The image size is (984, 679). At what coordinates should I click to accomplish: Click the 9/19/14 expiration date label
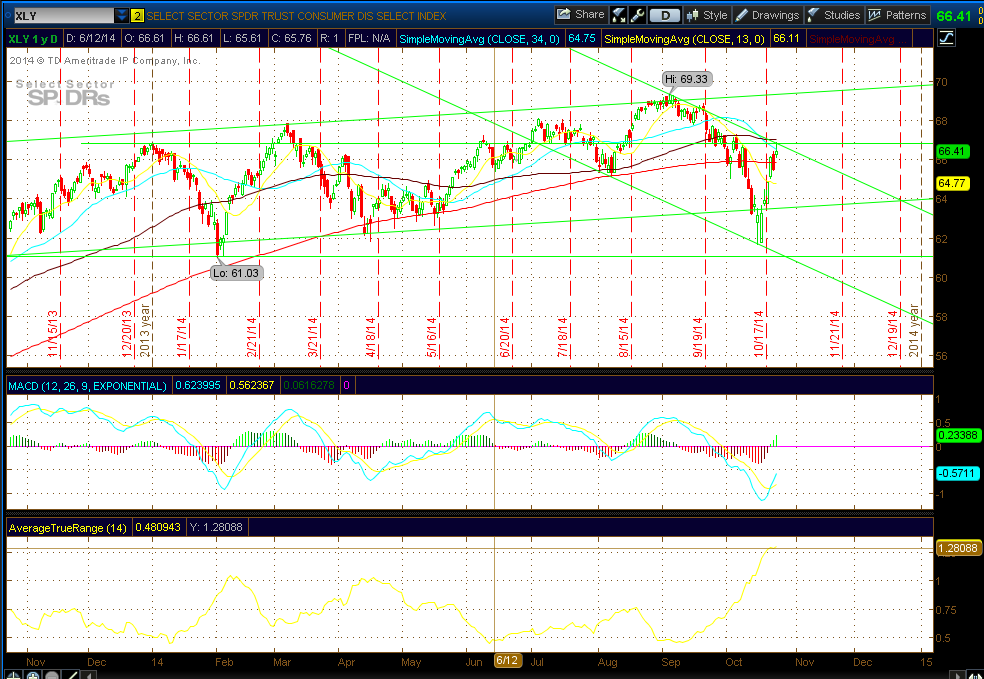[697, 336]
